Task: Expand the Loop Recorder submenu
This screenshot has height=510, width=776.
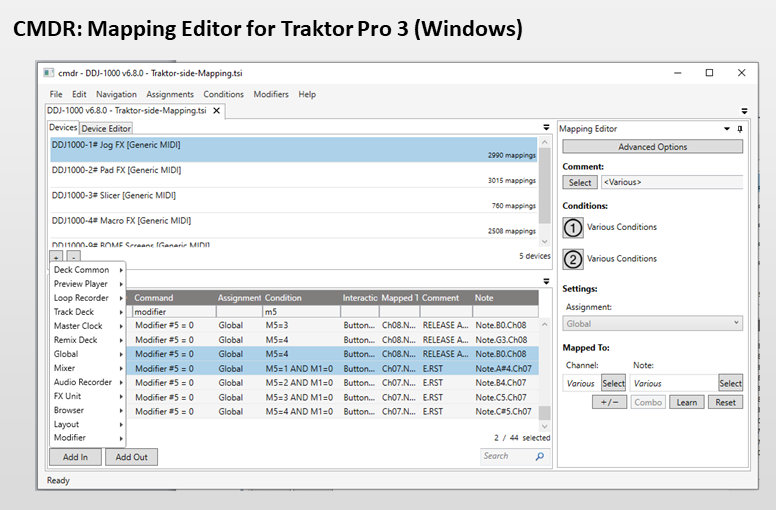Action: pos(88,298)
